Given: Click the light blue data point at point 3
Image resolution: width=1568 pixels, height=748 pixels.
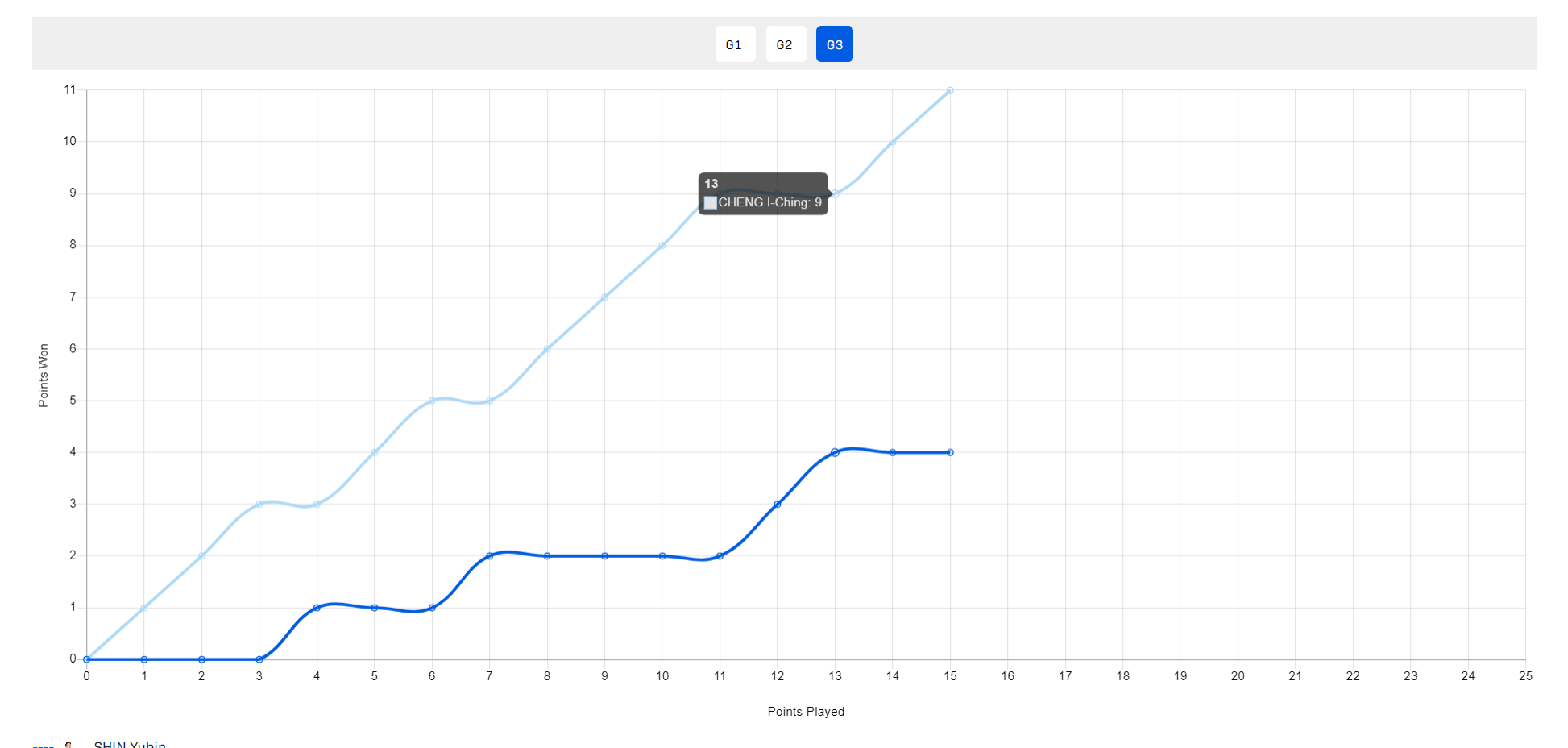Looking at the screenshot, I should pyautogui.click(x=259, y=505).
